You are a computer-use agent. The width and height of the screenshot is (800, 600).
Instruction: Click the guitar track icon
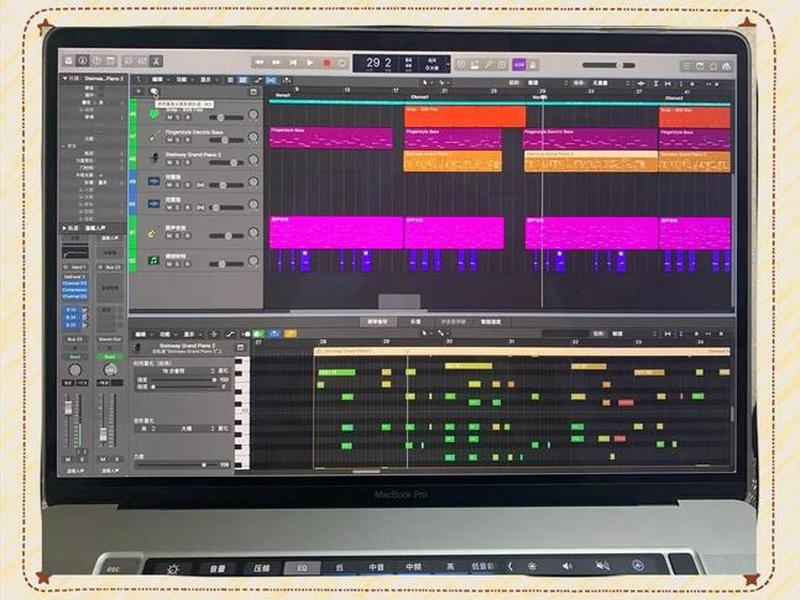(153, 233)
